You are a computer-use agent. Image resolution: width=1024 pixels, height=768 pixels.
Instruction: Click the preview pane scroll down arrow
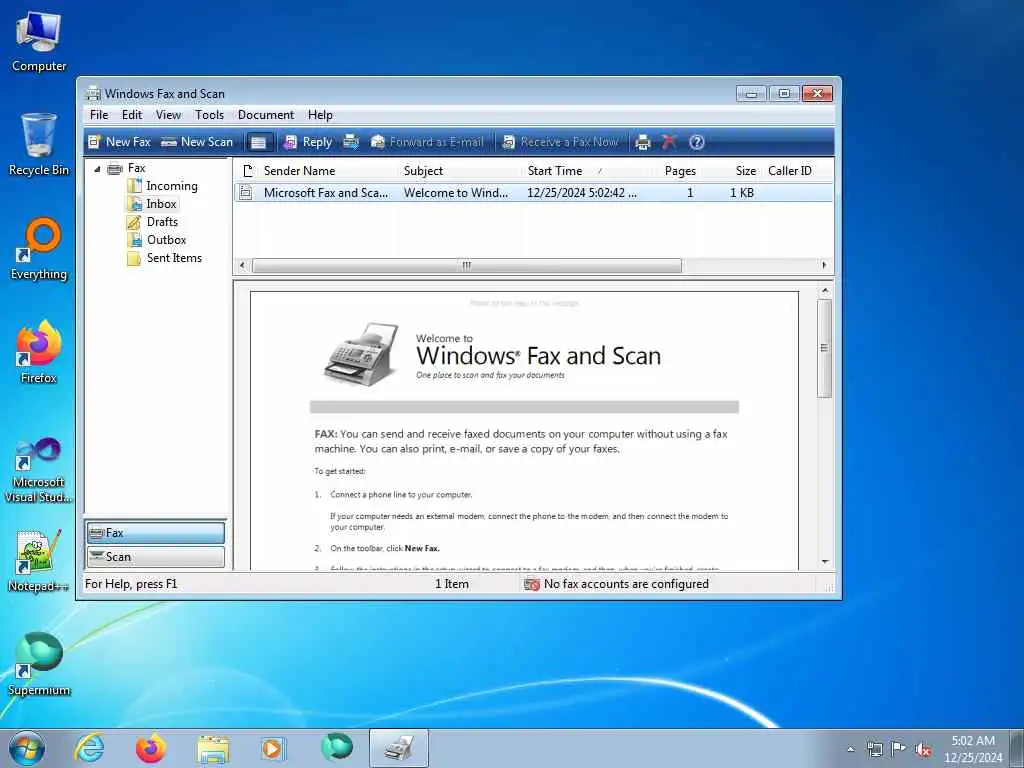point(825,562)
